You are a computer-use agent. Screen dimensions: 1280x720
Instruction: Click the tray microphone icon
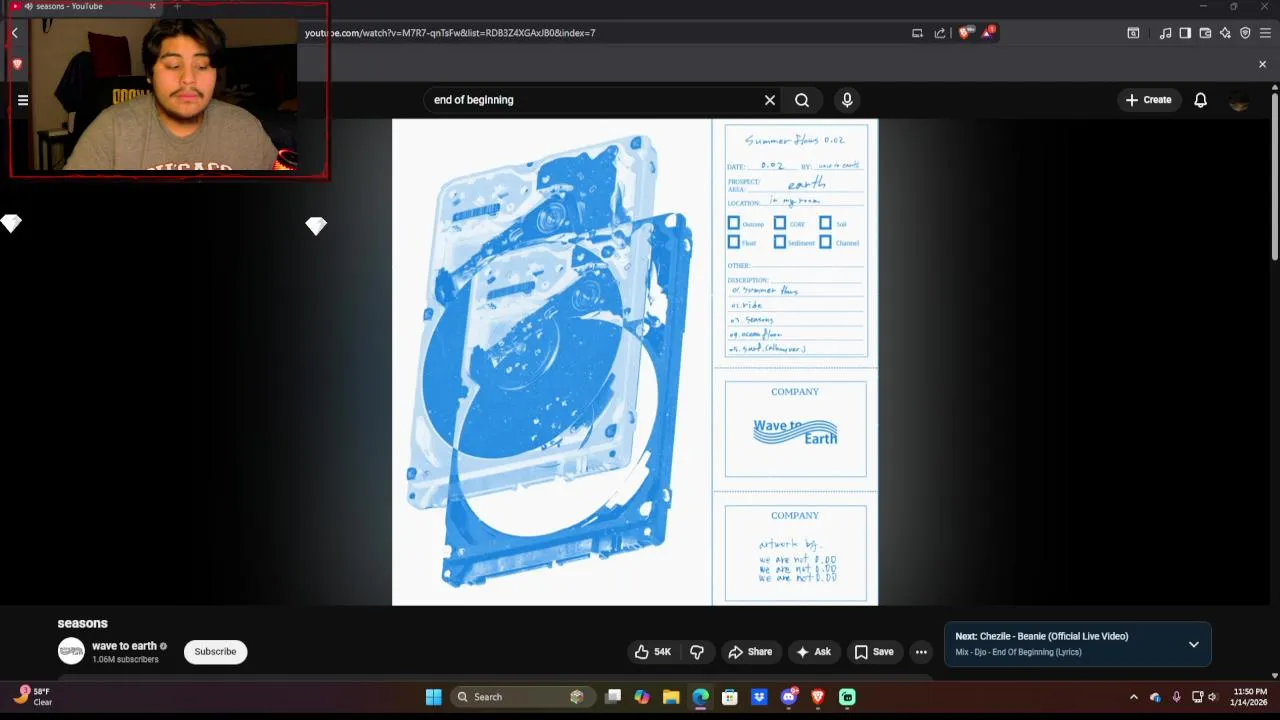(1176, 697)
